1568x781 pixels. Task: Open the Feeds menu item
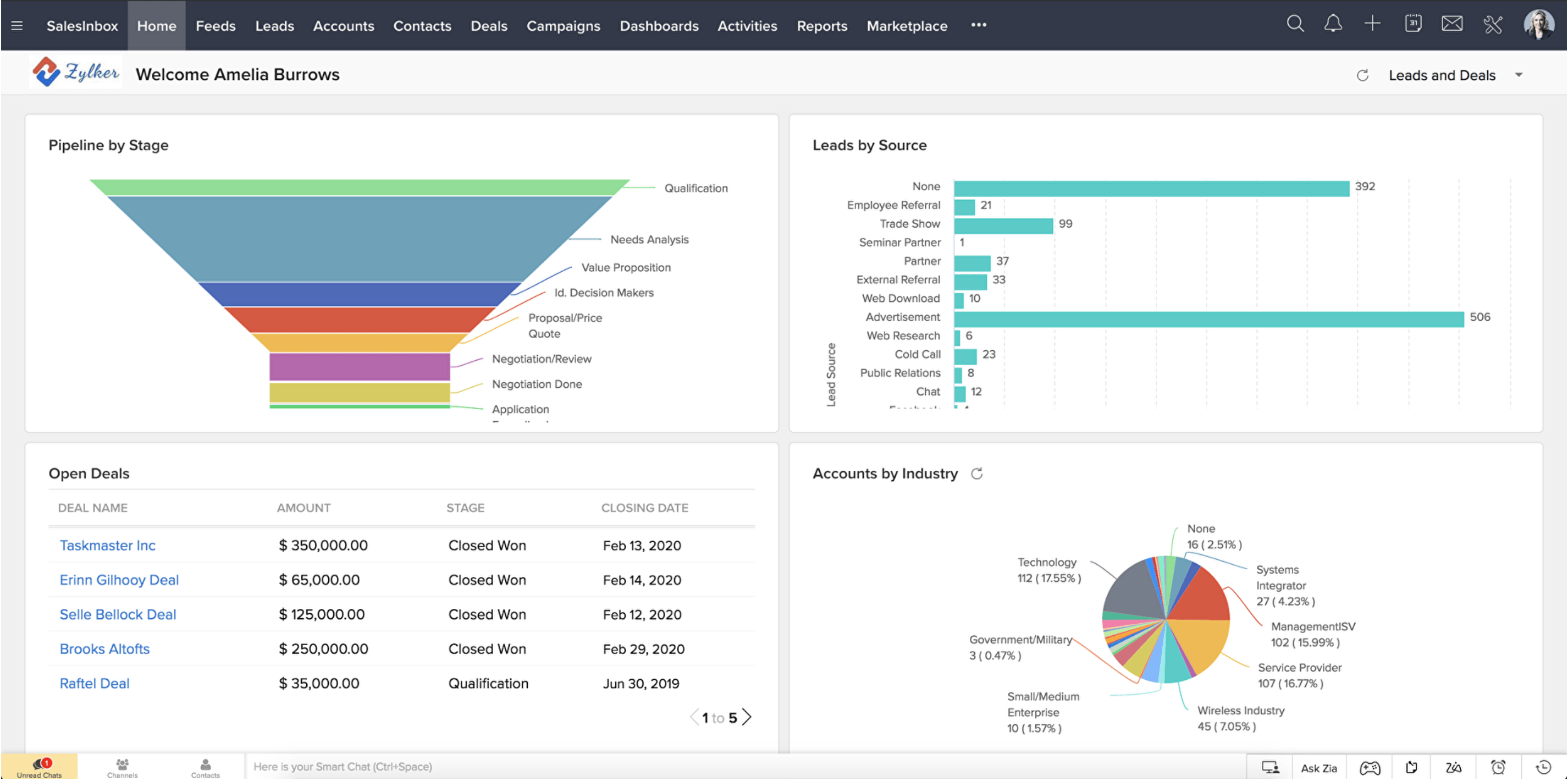pyautogui.click(x=214, y=25)
